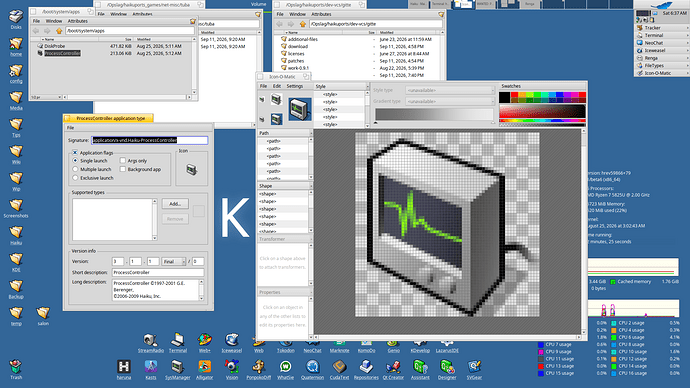Open File menu in ProcessController application type window
The height and width of the screenshot is (388, 690).
70,128
